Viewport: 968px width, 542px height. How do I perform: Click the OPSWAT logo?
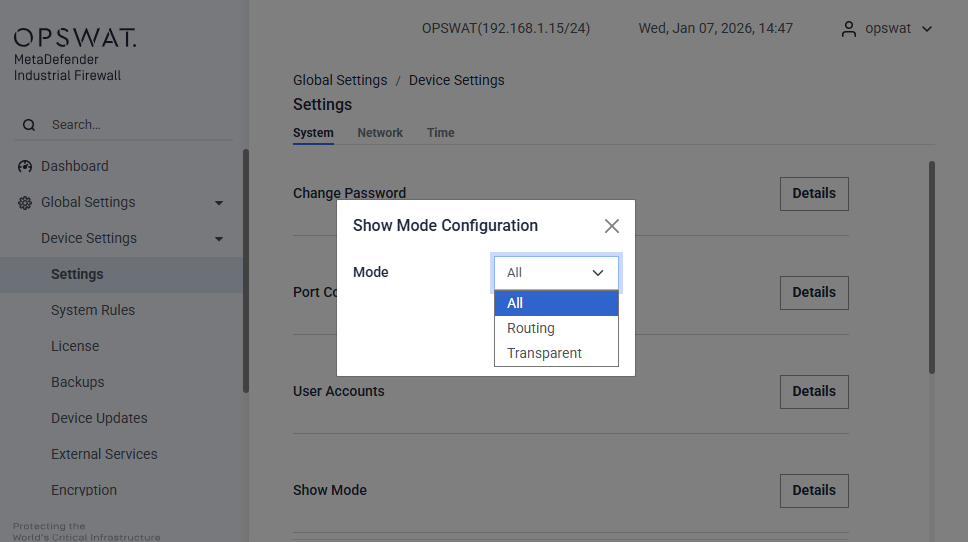(x=75, y=39)
